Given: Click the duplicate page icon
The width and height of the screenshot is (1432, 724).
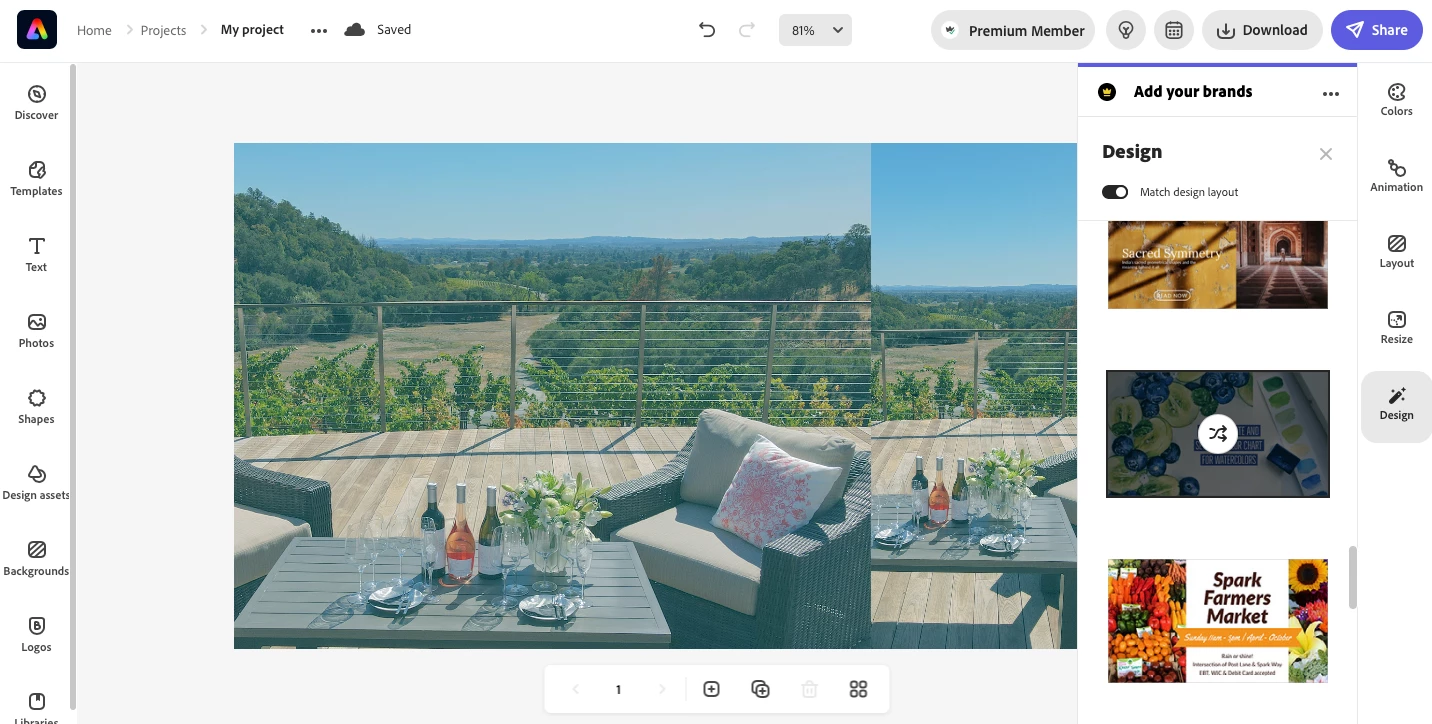Looking at the screenshot, I should click(x=760, y=689).
